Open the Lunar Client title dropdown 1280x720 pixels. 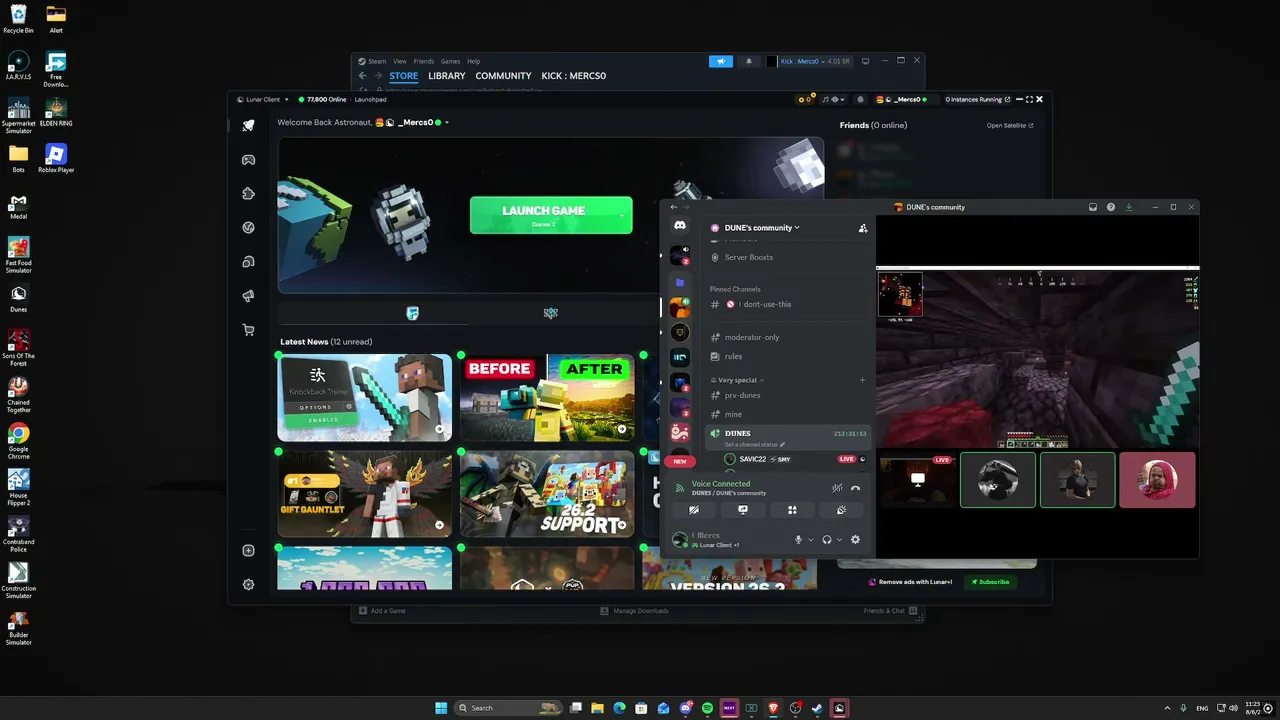(262, 100)
